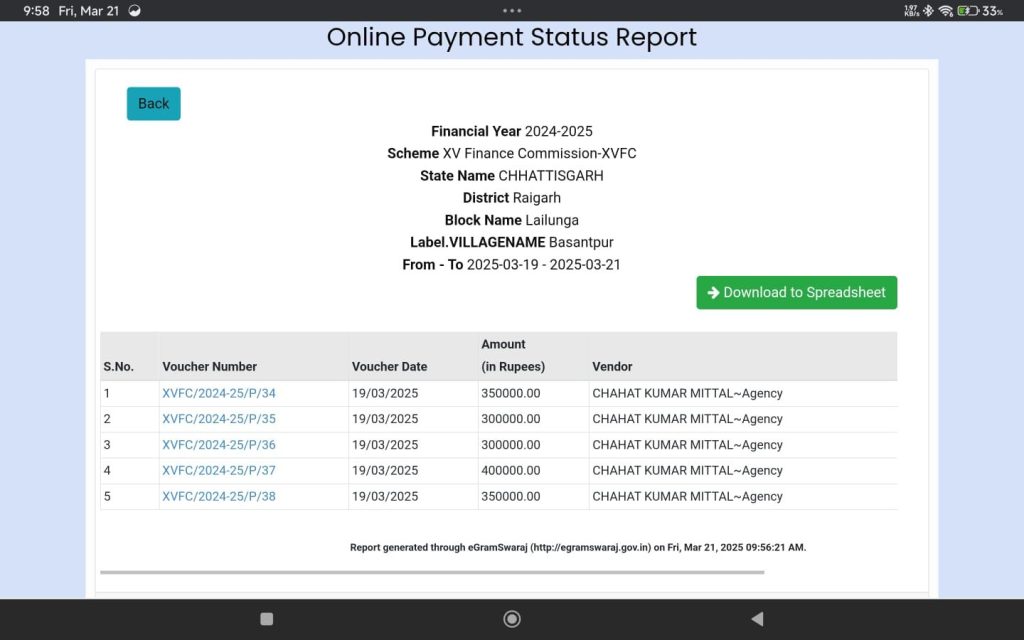The height and width of the screenshot is (640, 1024).
Task: Click Download to Spreadsheet button
Action: (x=796, y=293)
